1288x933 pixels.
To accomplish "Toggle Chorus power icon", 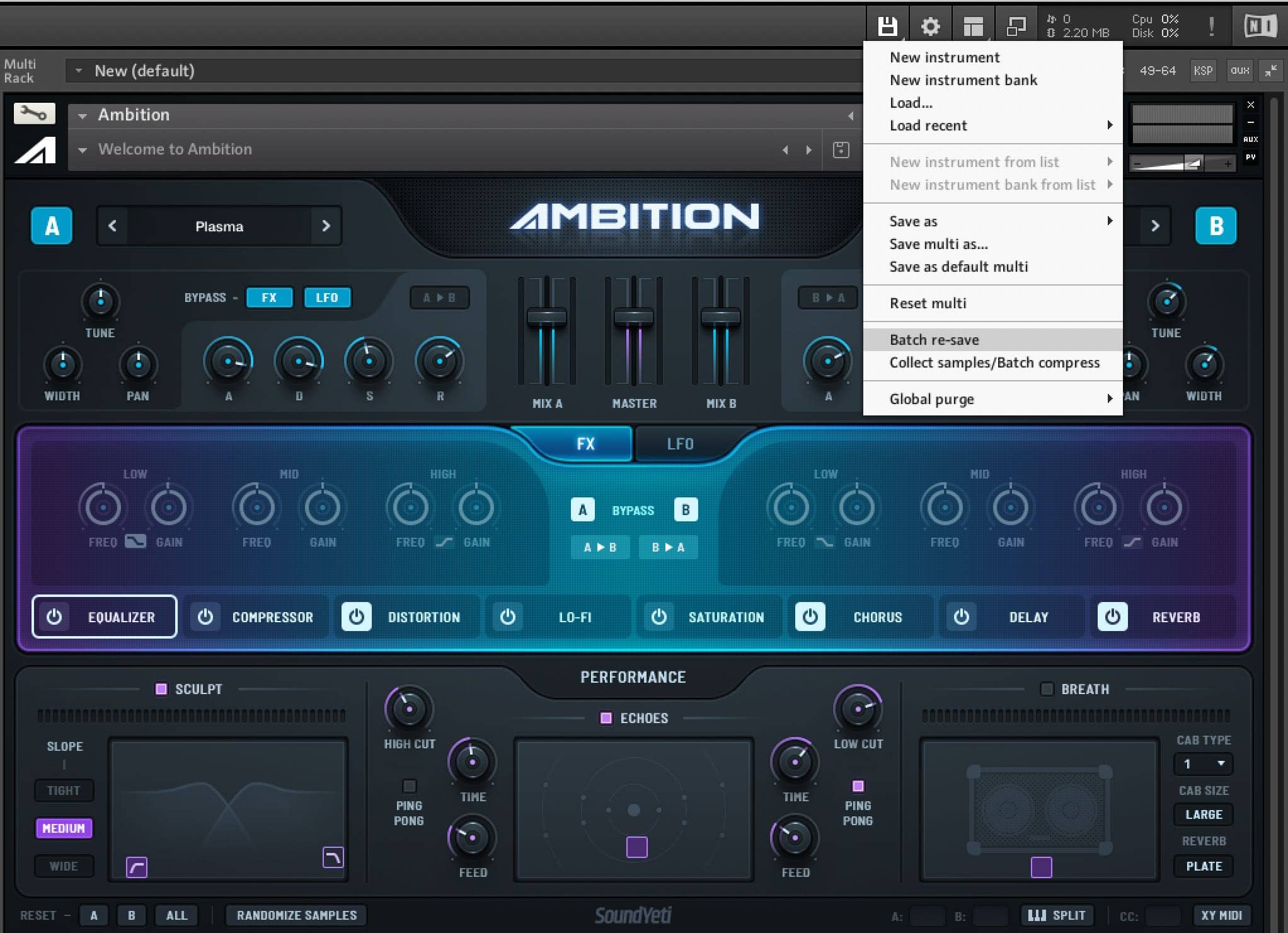I will [x=810, y=617].
